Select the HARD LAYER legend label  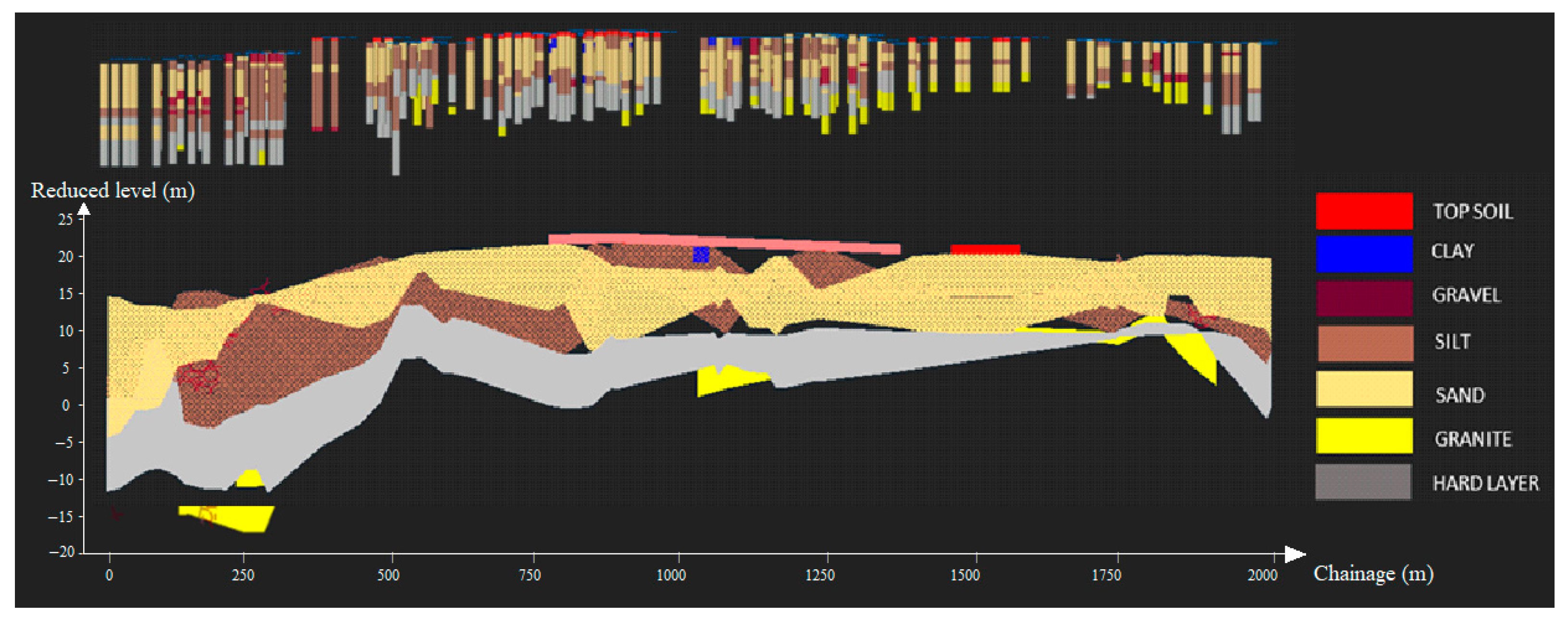coord(1485,483)
